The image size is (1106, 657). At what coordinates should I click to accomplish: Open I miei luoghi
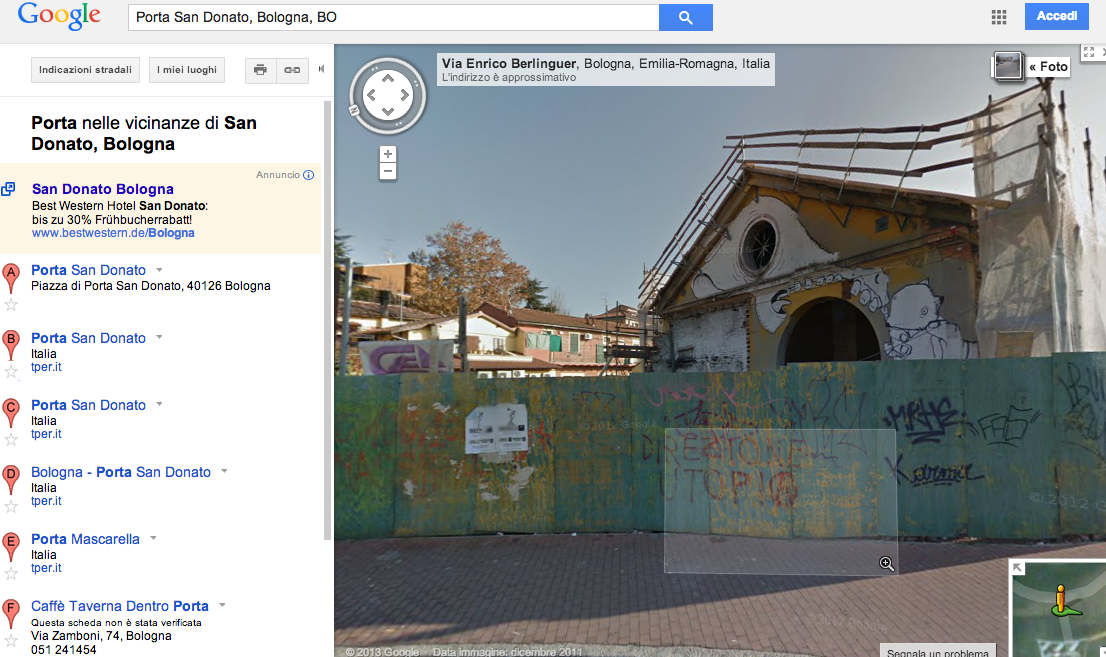187,70
